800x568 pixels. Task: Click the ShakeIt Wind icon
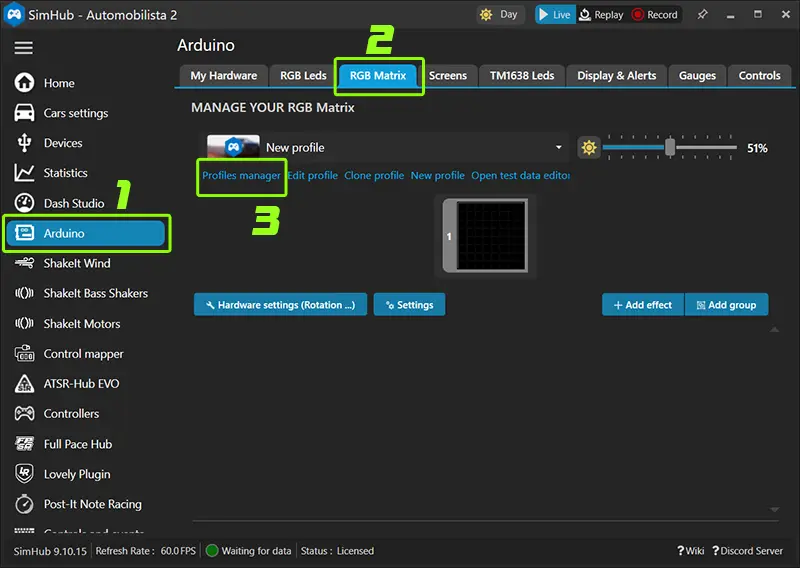24,263
